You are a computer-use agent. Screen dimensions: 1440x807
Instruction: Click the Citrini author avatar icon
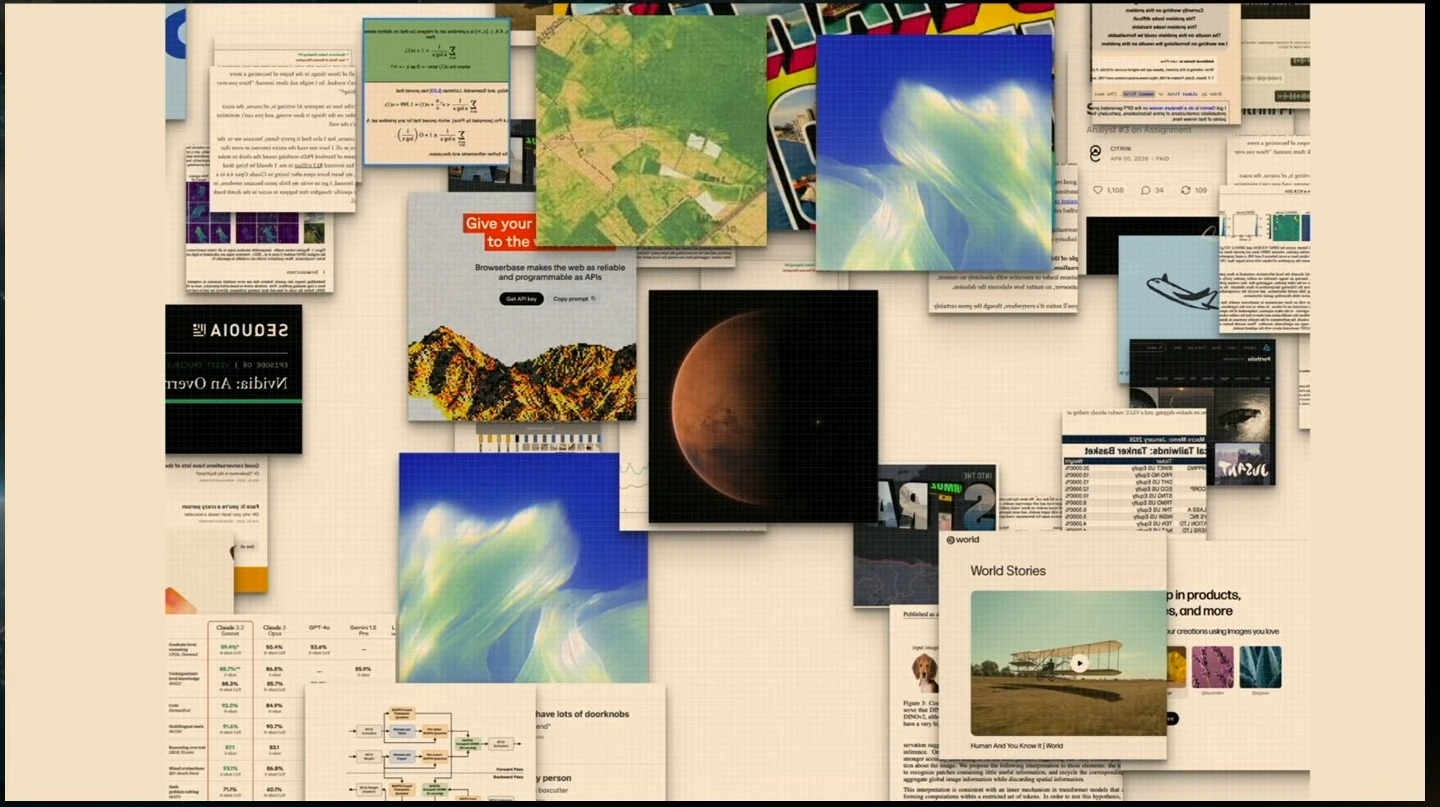1095,153
